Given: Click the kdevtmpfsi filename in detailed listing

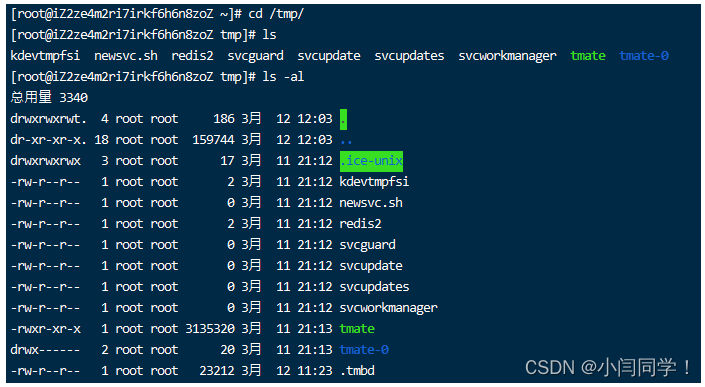Looking at the screenshot, I should [x=374, y=182].
